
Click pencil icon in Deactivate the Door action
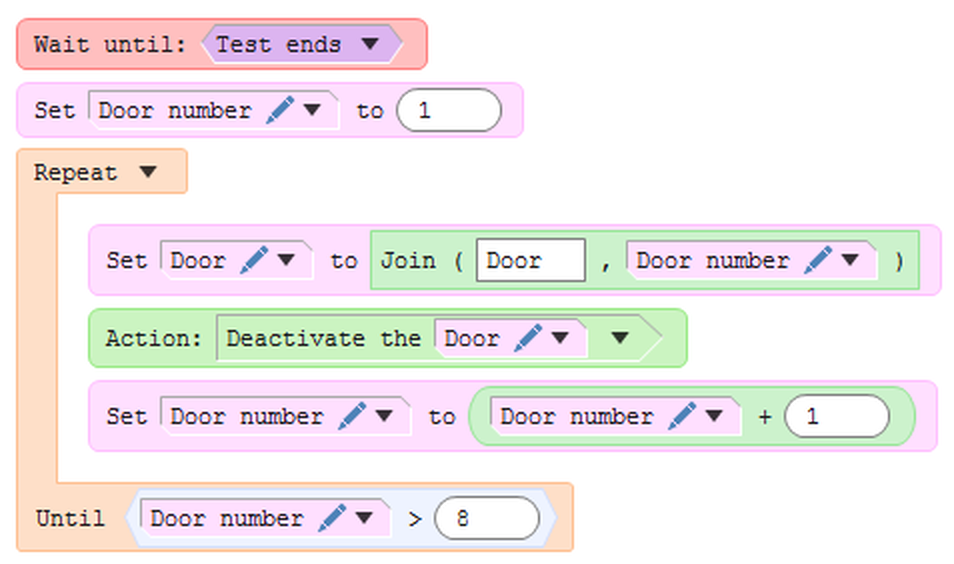click(x=527, y=339)
